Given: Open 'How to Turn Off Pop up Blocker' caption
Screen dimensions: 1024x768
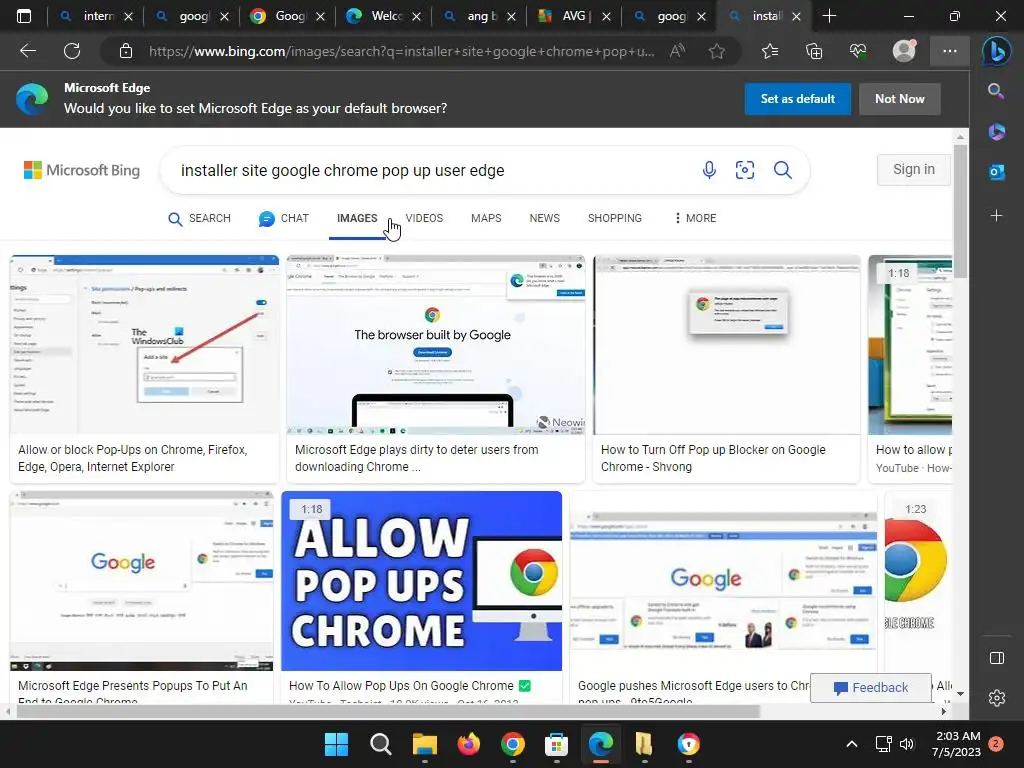Looking at the screenshot, I should coord(713,458).
